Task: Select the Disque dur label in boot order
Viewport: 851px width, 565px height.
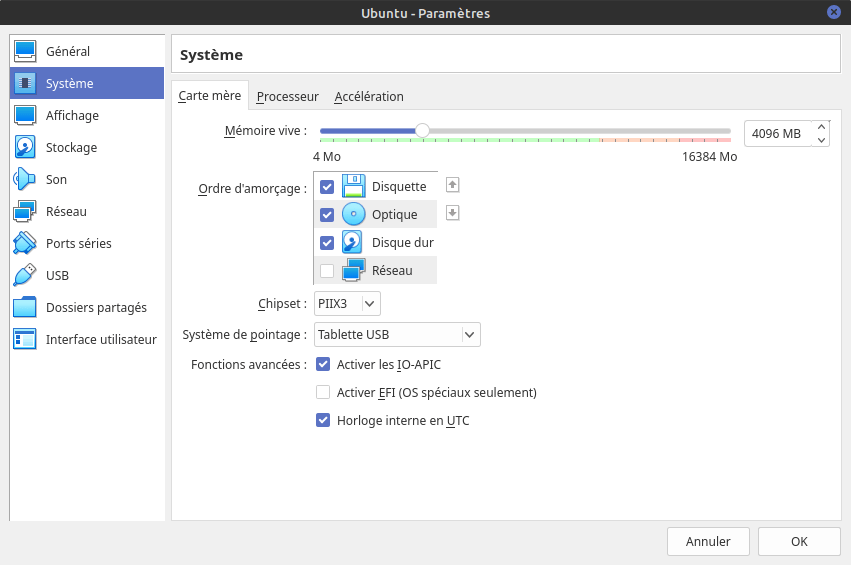Action: (403, 243)
